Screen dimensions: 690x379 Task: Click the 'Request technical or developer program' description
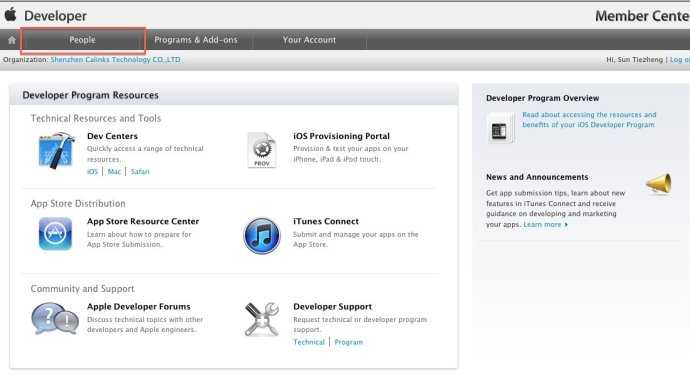click(360, 325)
